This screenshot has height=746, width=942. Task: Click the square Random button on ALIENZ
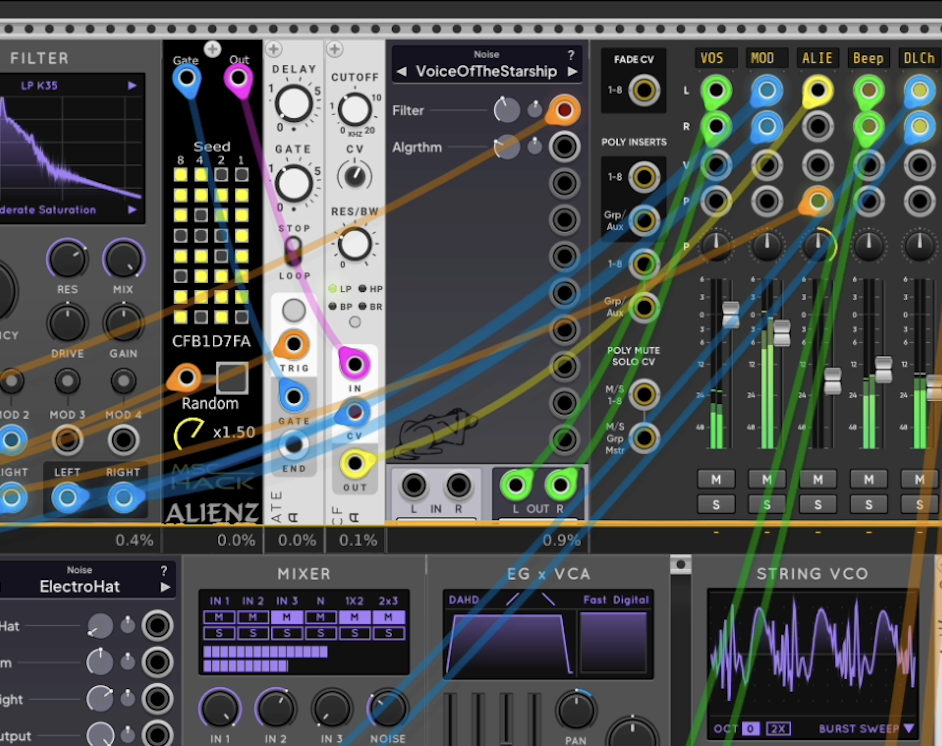click(232, 378)
